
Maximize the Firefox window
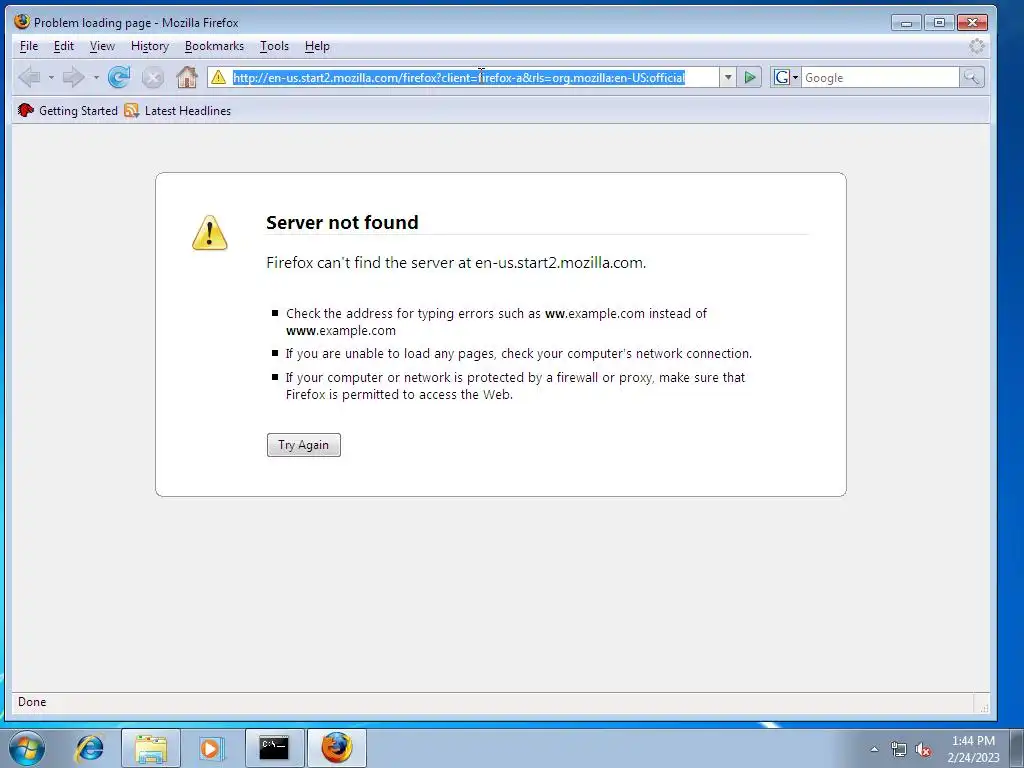939,22
